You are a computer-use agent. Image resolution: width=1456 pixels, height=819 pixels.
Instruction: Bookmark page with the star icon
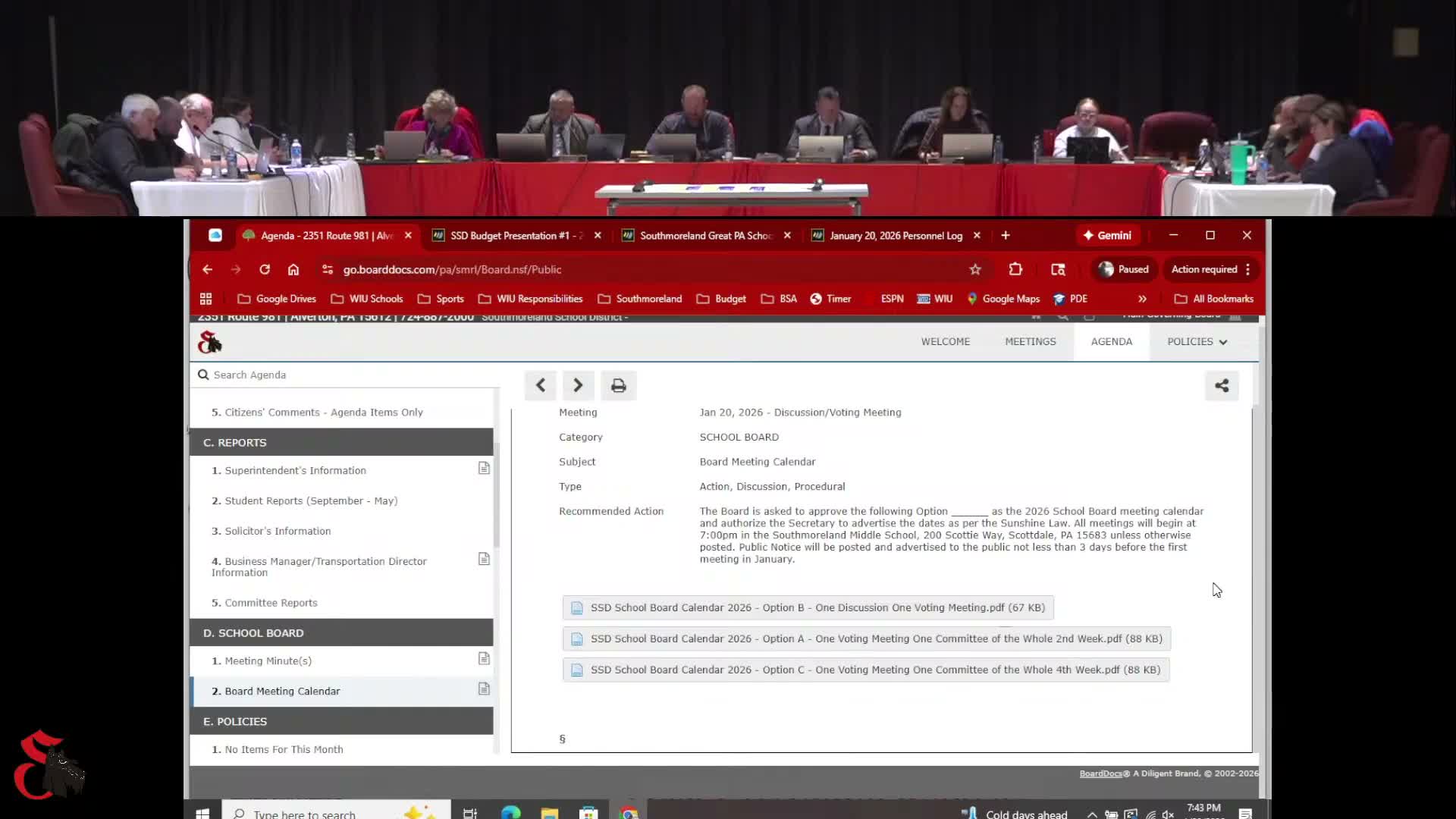(975, 269)
